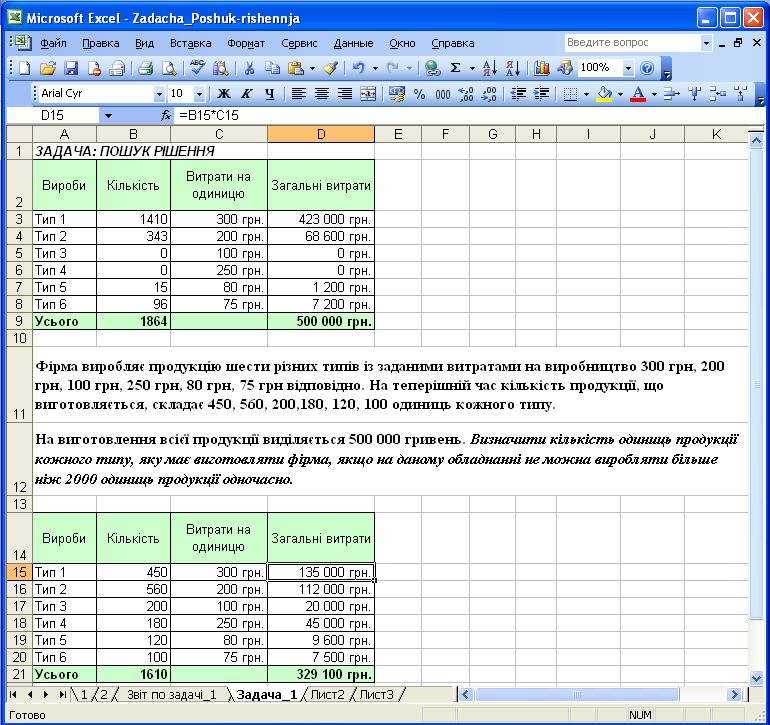Switch to 'Звіт по задачі_1' sheet tab
Screen dimensions: 770x725
coord(171,695)
